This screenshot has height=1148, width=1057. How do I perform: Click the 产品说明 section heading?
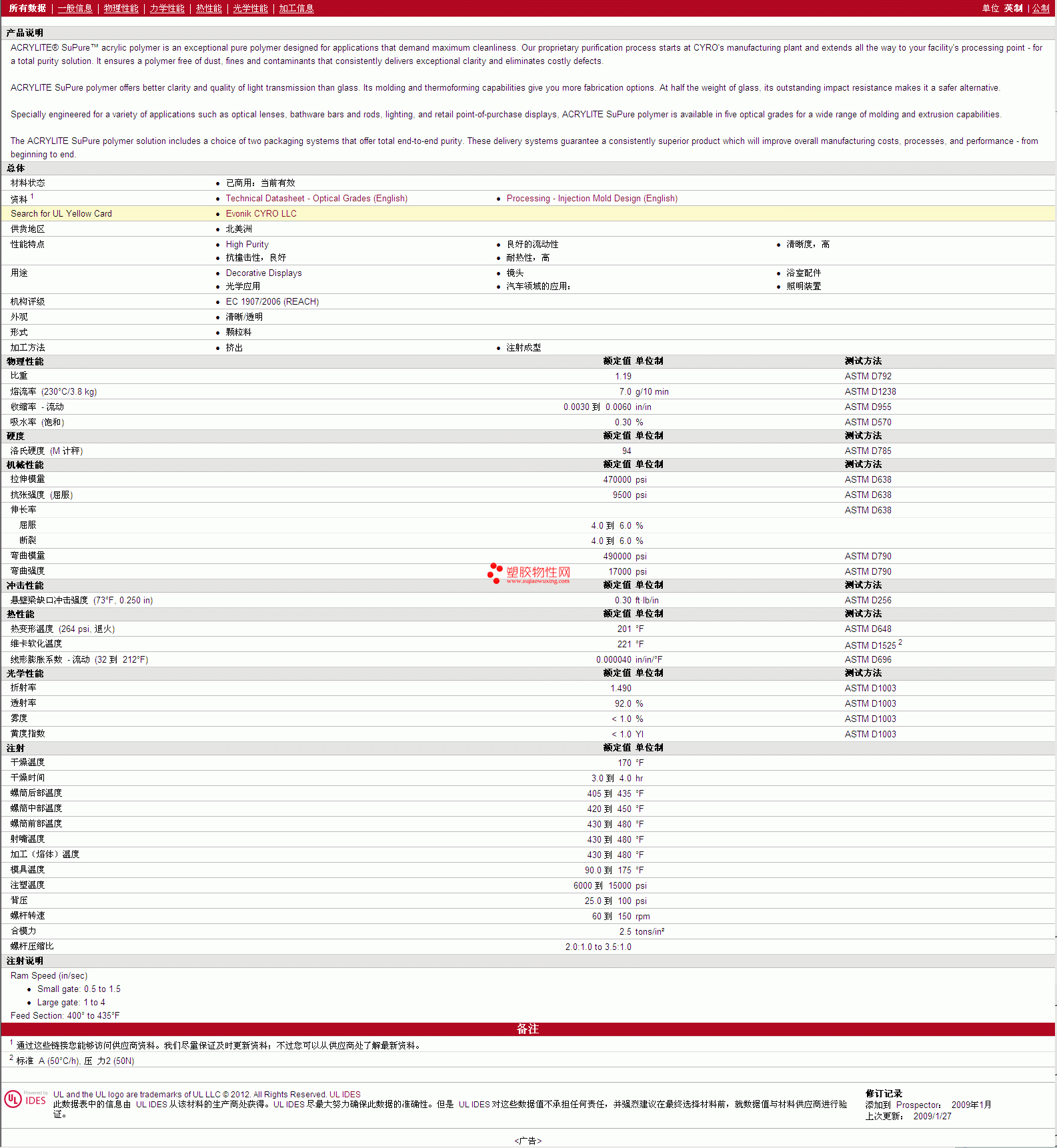(25, 33)
